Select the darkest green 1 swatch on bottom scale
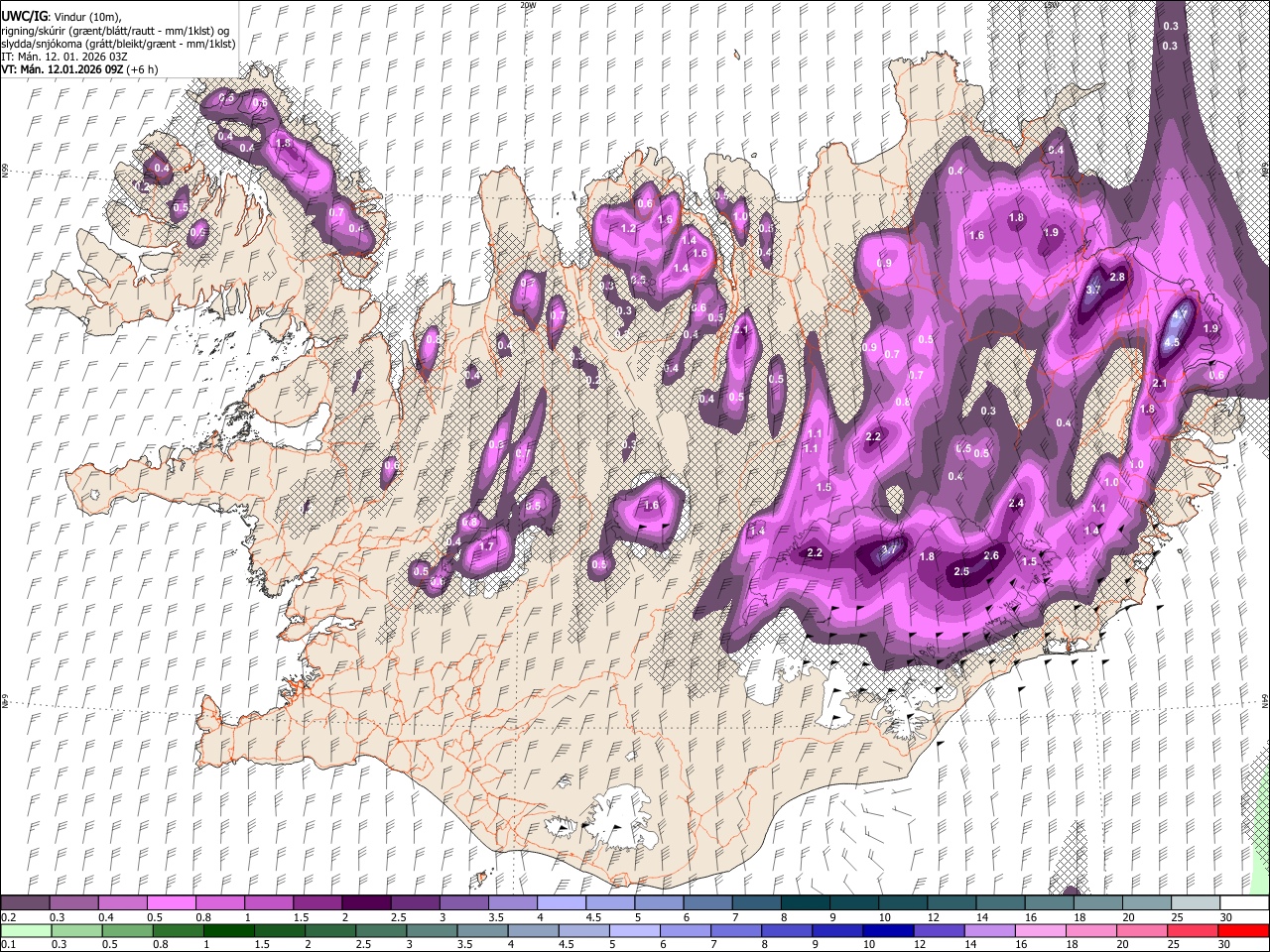 tap(228, 930)
